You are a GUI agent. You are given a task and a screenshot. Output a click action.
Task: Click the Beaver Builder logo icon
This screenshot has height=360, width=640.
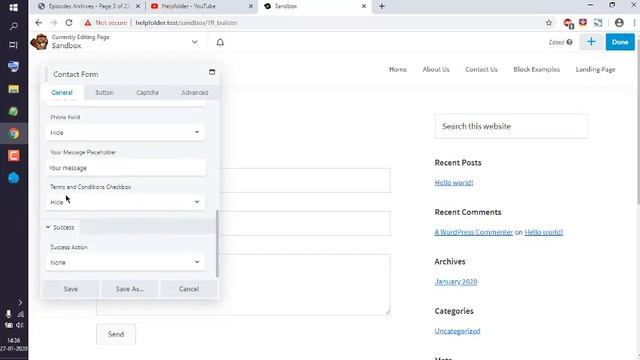click(39, 42)
